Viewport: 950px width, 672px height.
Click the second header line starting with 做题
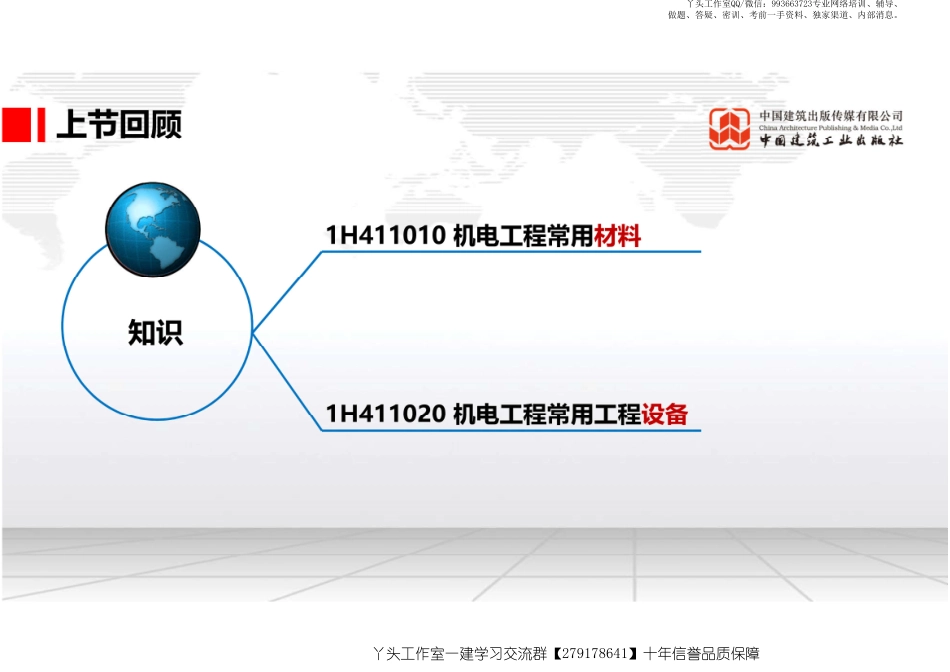point(782,16)
